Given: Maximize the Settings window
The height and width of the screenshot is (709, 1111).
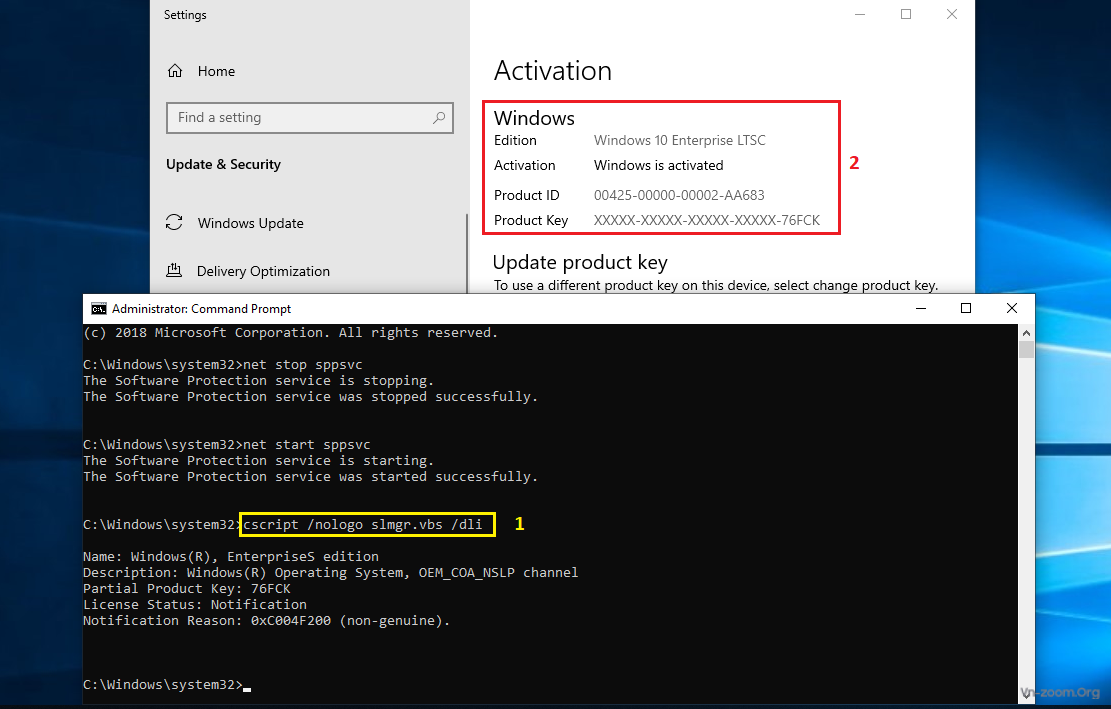Looking at the screenshot, I should tap(906, 14).
